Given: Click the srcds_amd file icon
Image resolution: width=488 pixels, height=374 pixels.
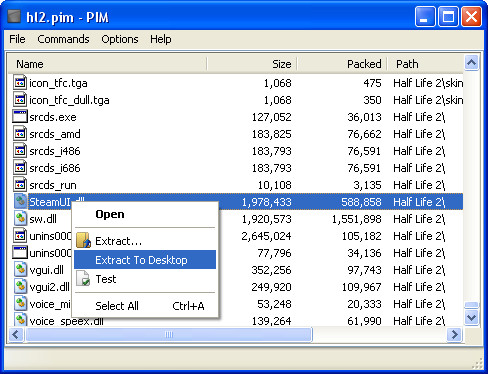Looking at the screenshot, I should pos(20,133).
